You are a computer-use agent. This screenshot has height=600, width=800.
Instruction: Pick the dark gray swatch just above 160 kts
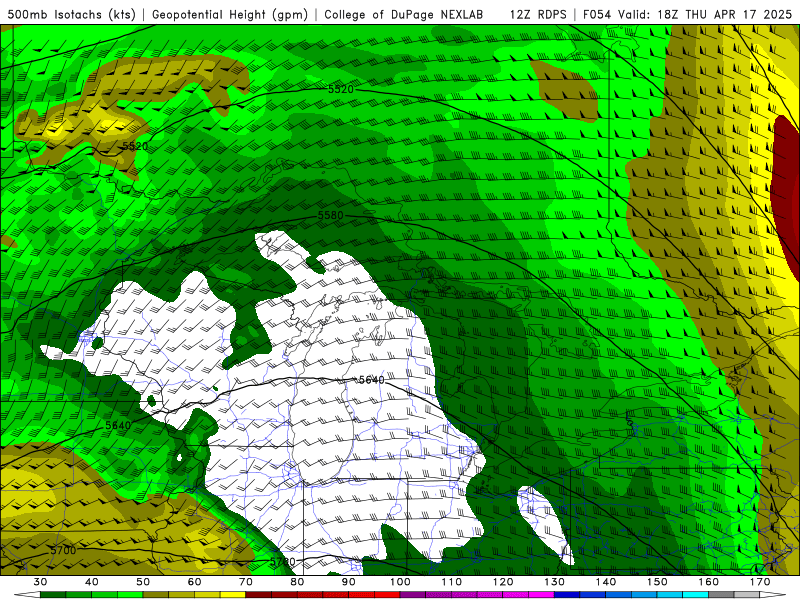point(721,595)
